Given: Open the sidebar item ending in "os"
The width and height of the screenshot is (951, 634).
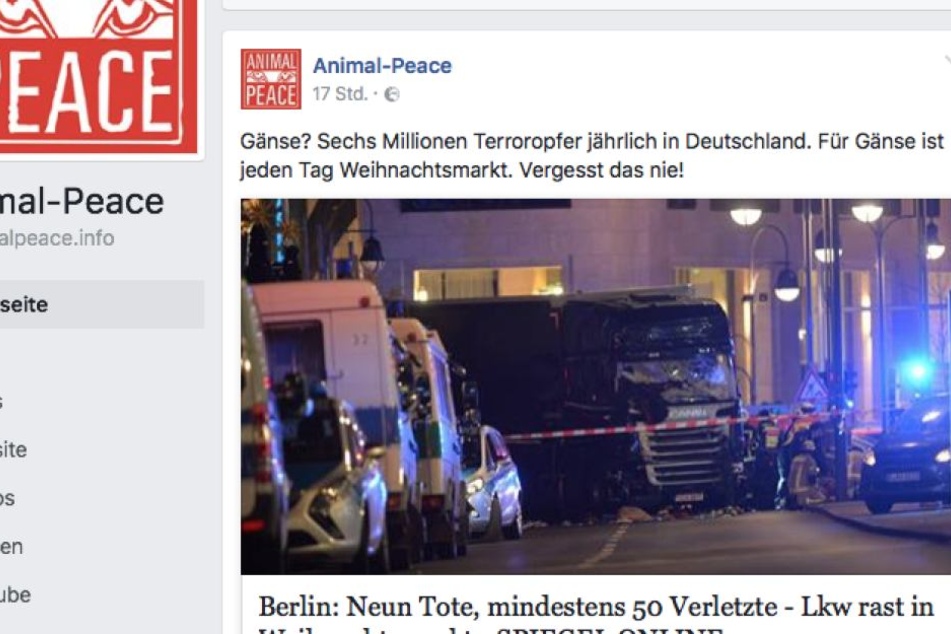Looking at the screenshot, I should [7, 498].
